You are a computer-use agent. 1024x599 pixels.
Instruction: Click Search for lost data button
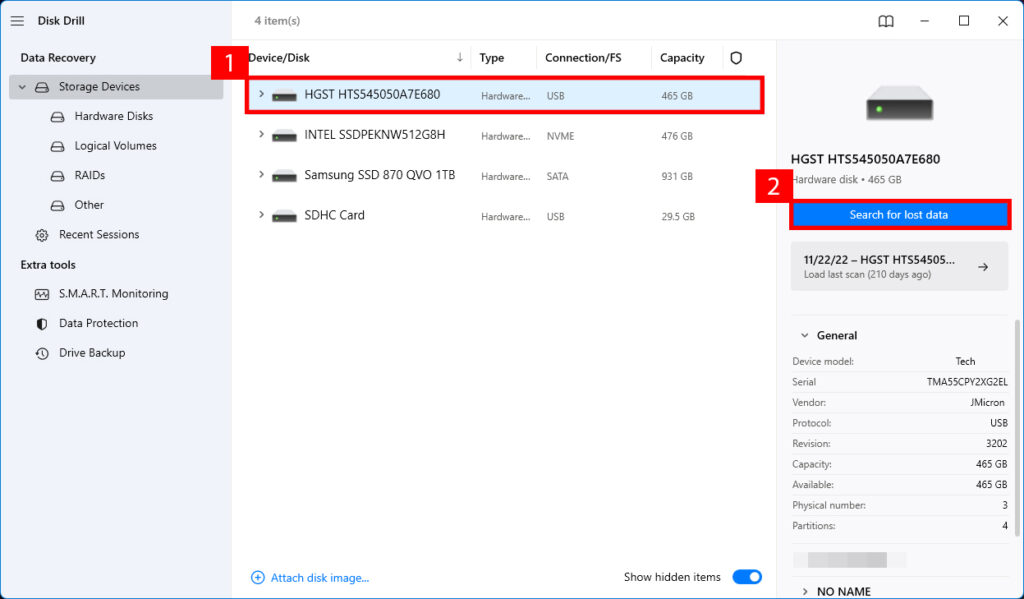(x=899, y=215)
